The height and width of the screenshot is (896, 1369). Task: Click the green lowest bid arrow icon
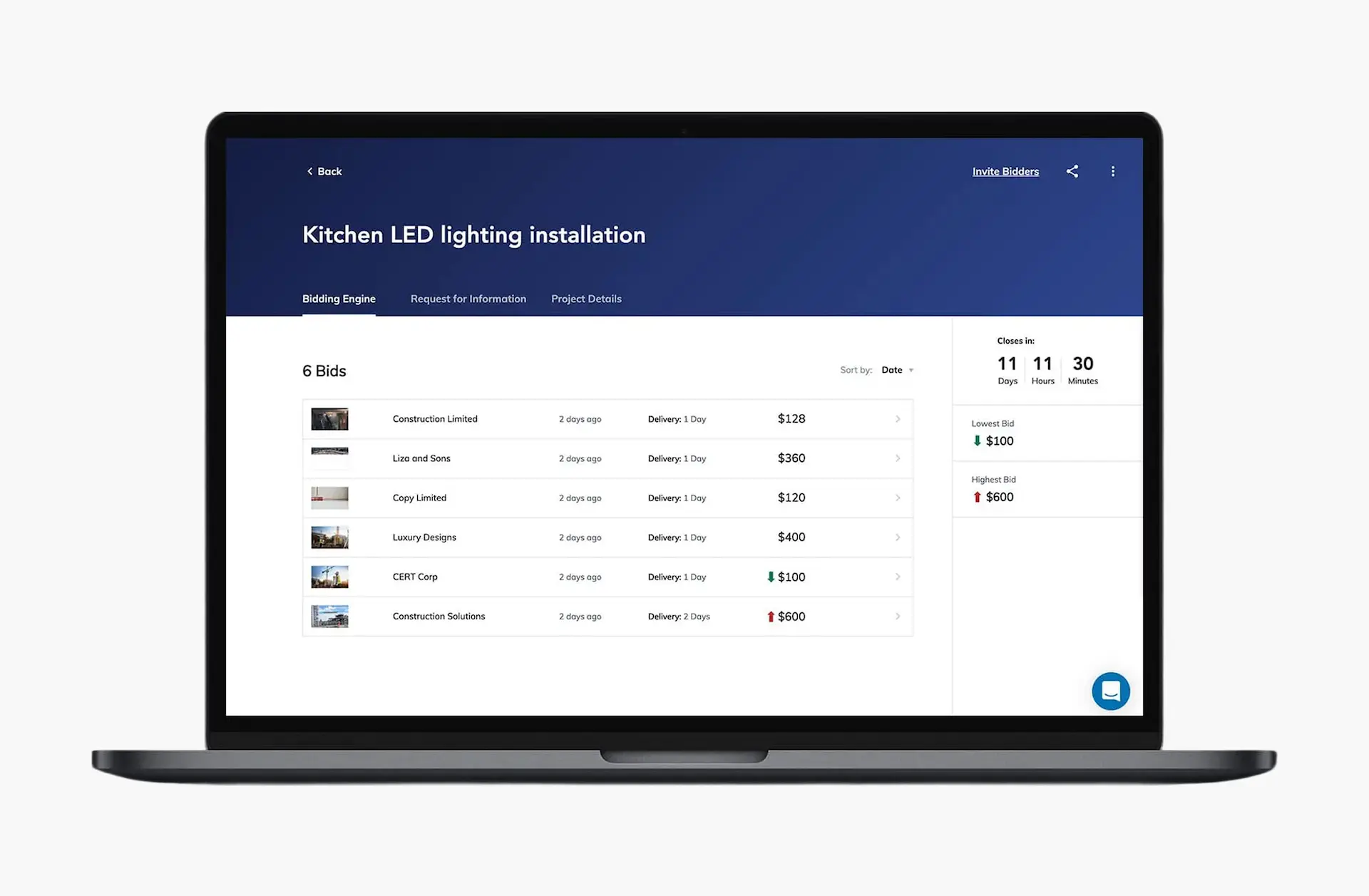coord(978,441)
